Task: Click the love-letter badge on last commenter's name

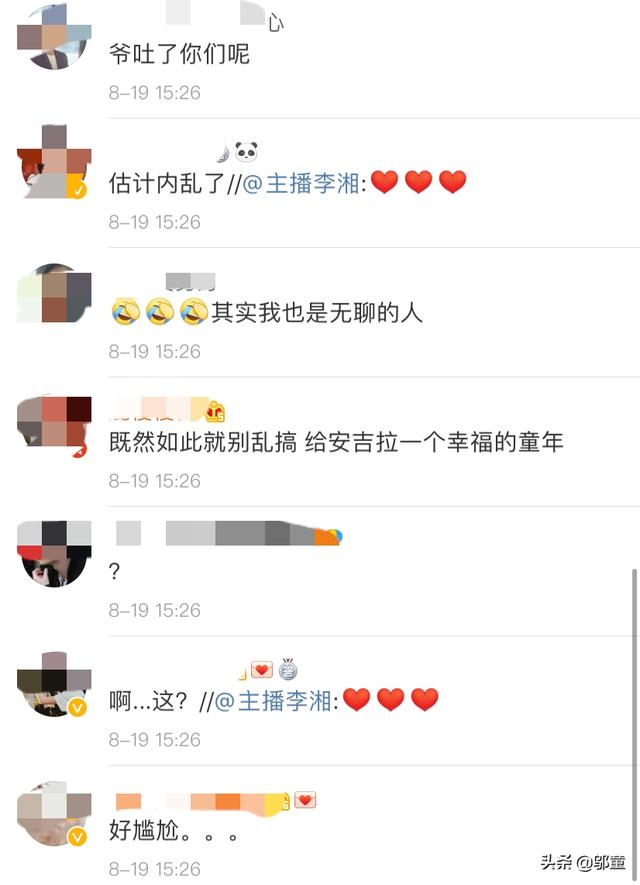Action: 305,799
